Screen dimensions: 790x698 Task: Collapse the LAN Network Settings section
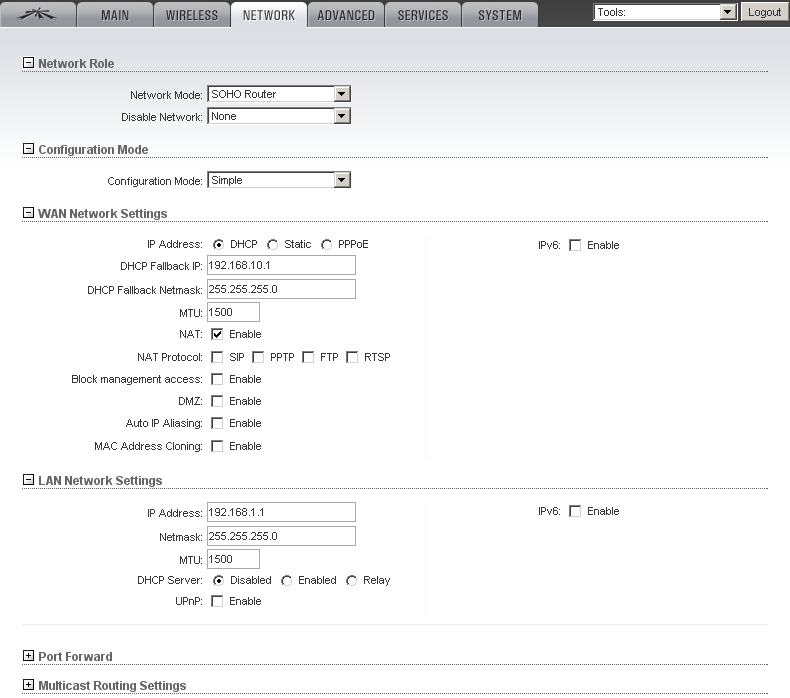[x=28, y=480]
